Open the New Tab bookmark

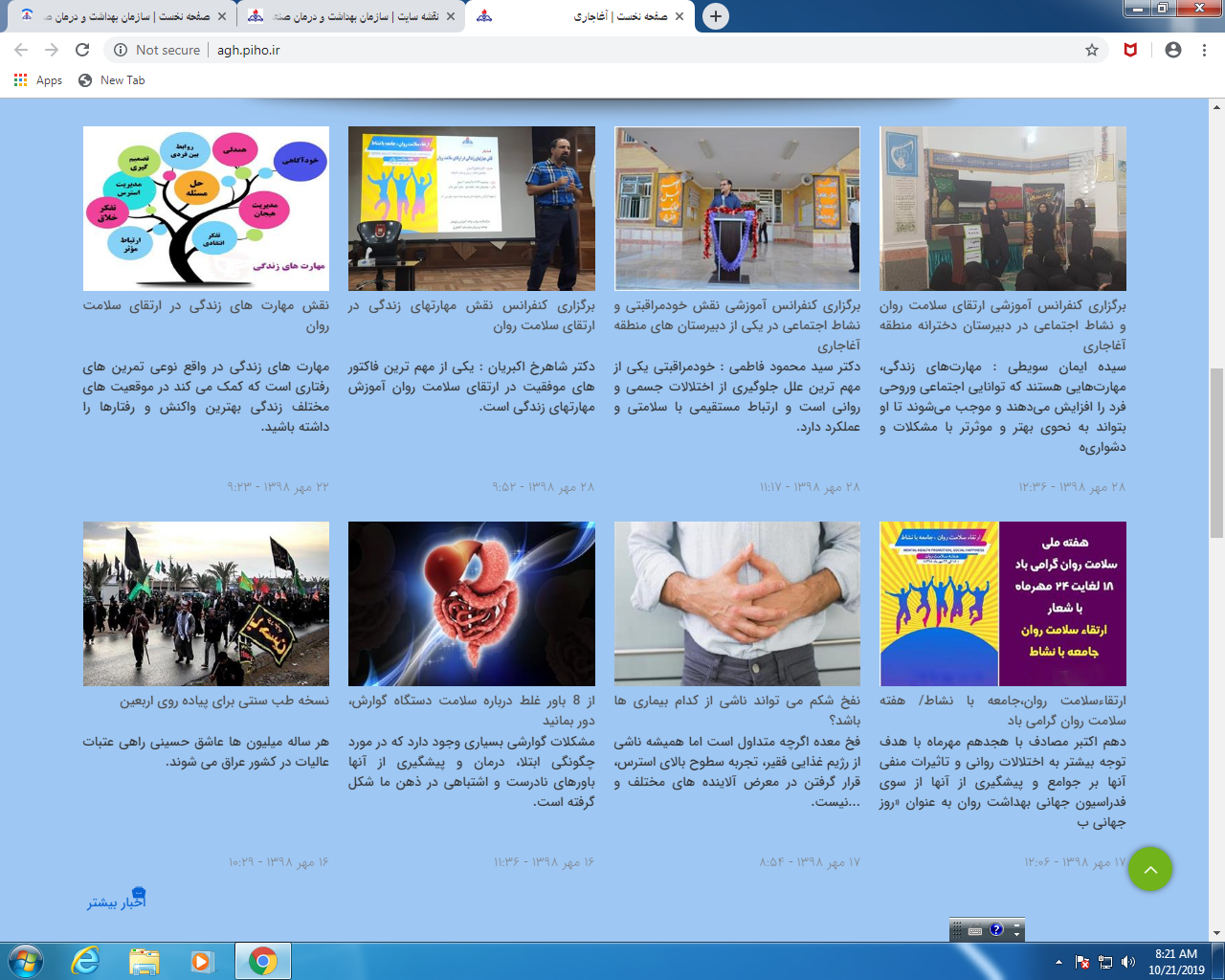112,80
